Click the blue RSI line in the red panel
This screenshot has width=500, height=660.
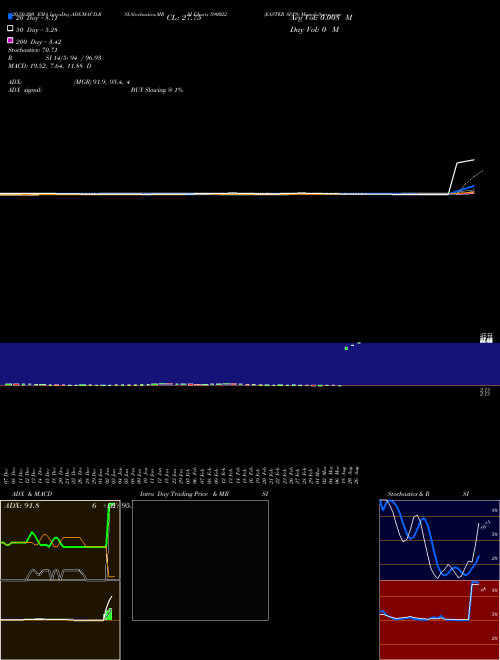pyautogui.click(x=471, y=602)
